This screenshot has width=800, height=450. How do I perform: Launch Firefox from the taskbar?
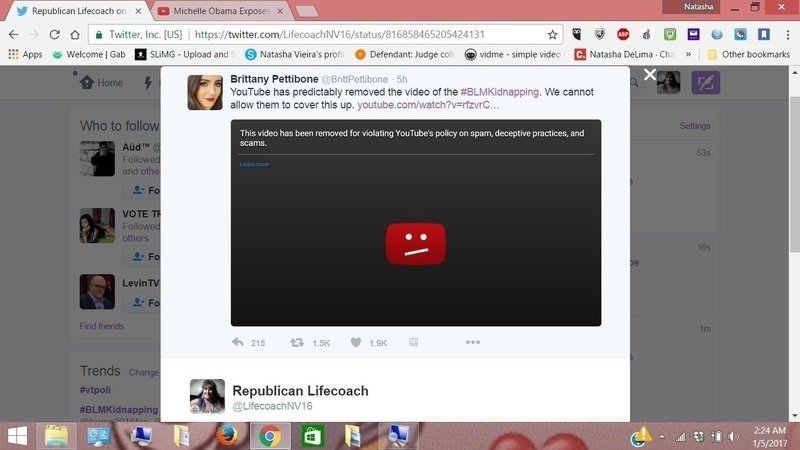click(228, 436)
